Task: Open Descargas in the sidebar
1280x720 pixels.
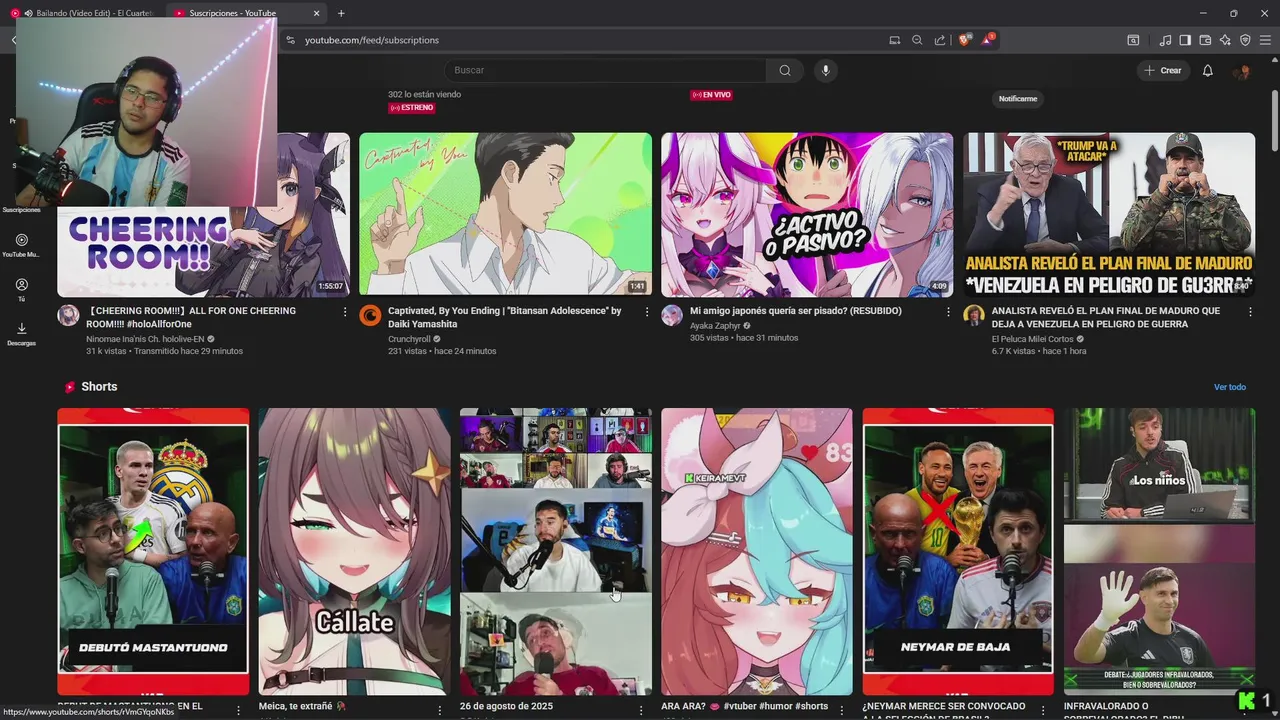Action: point(21,334)
